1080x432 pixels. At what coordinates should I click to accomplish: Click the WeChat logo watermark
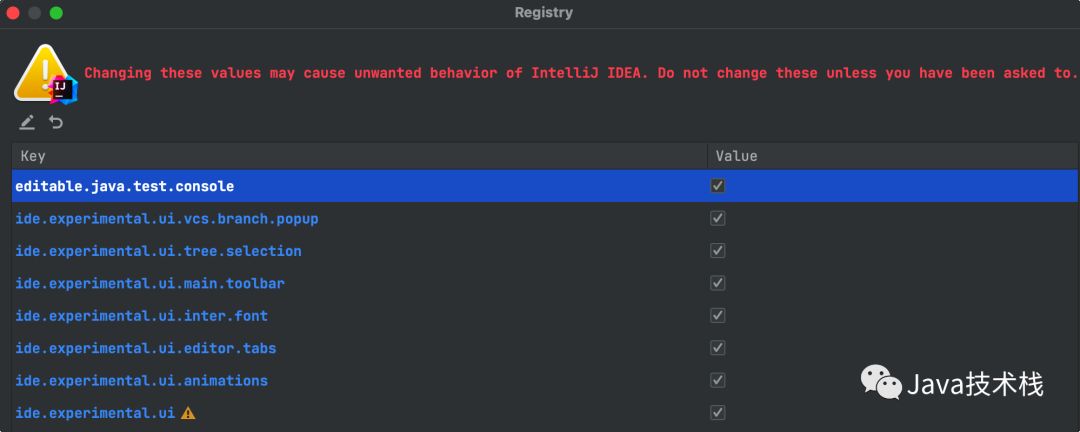pos(880,382)
